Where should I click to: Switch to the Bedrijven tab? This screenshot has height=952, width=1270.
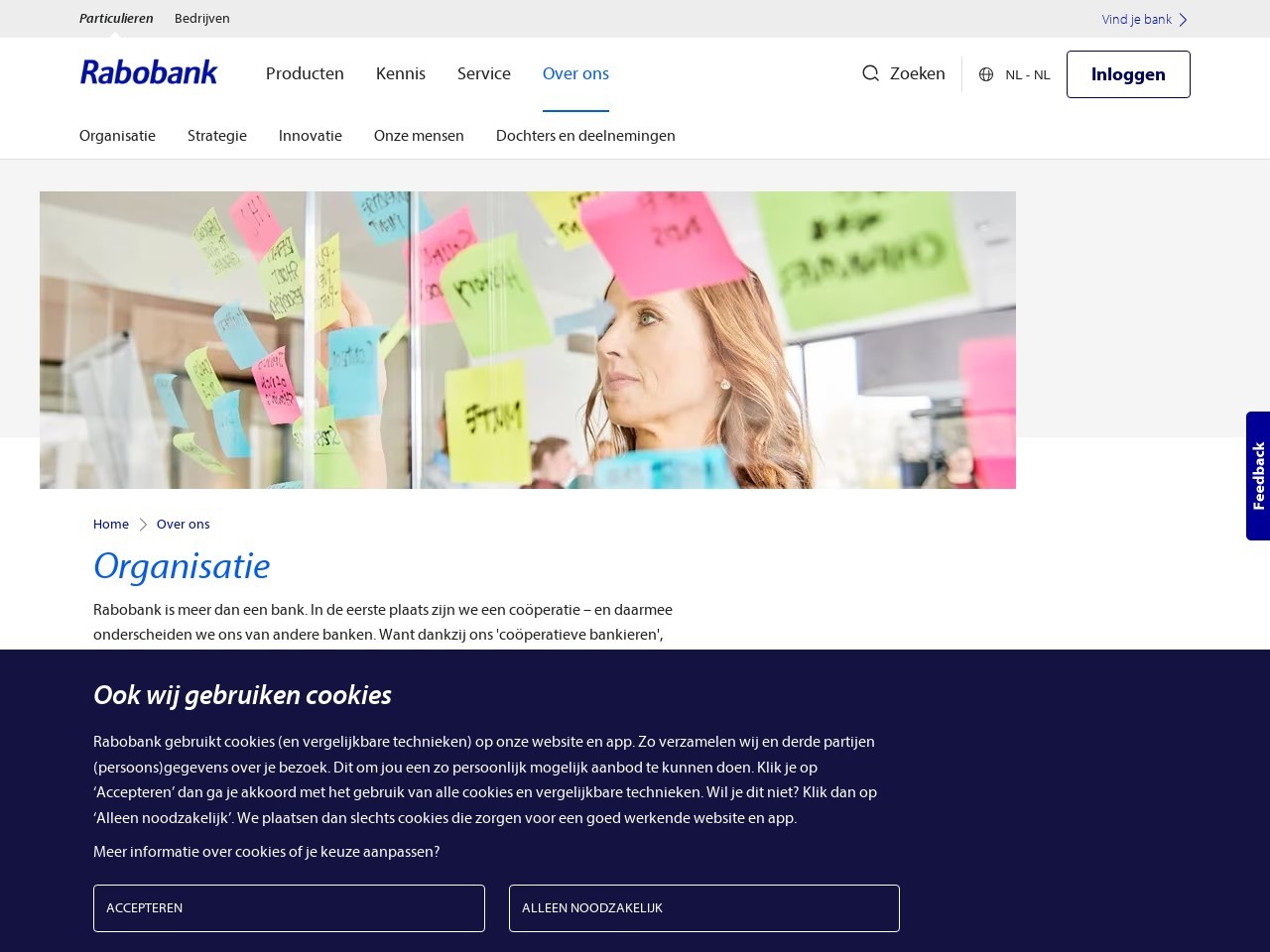pyautogui.click(x=202, y=19)
